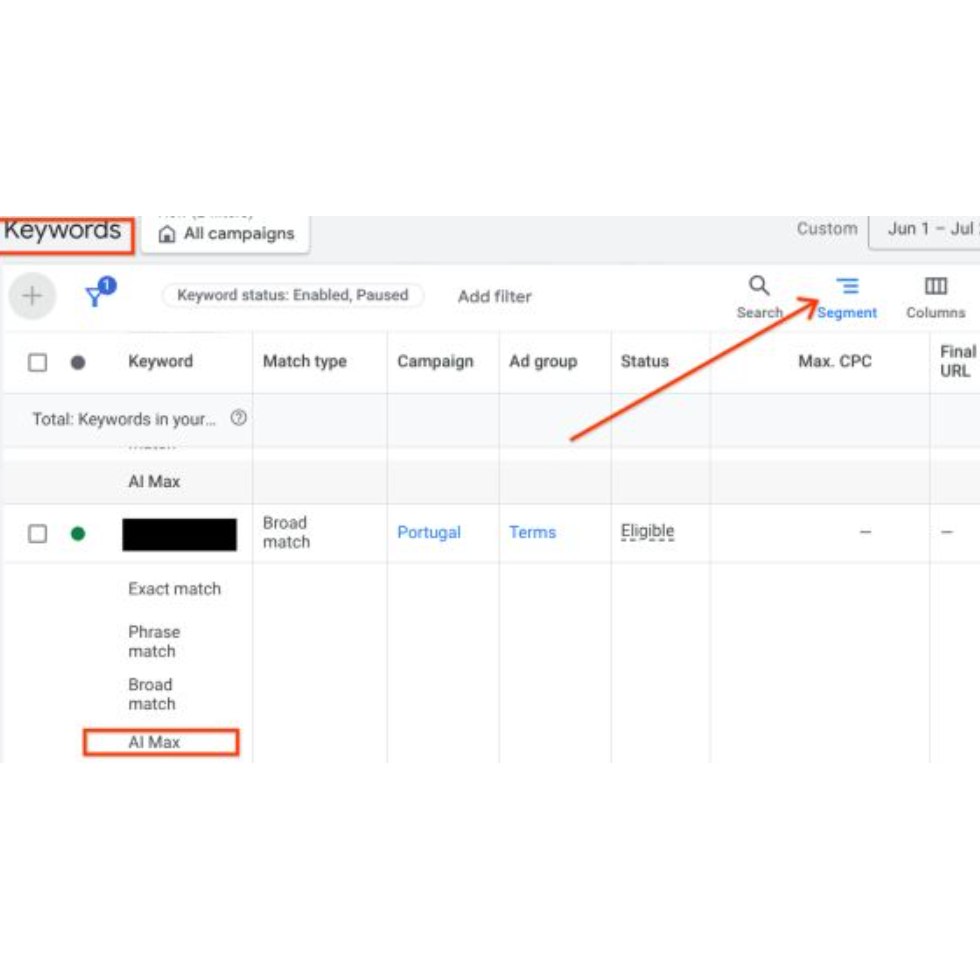
Task: Sort by Campaign column header
Action: pyautogui.click(x=435, y=361)
